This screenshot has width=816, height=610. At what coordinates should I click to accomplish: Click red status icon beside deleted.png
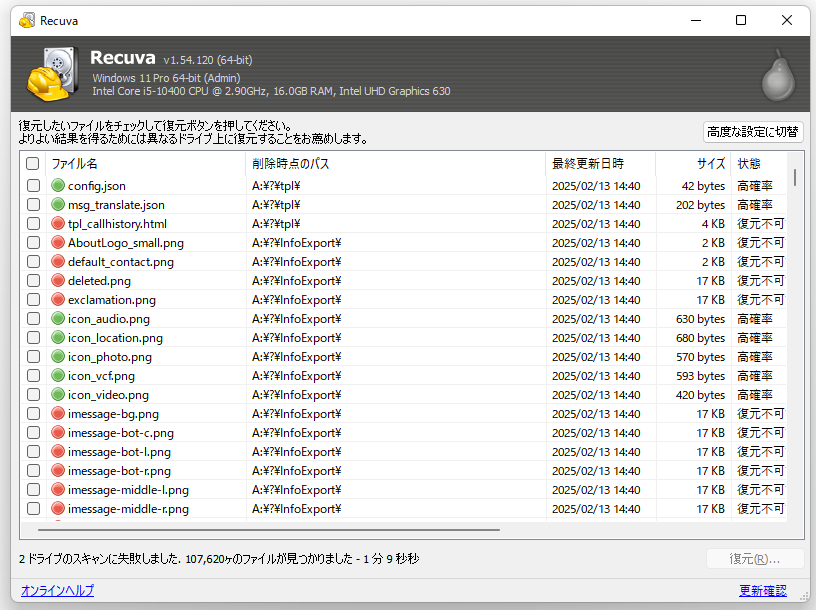58,281
